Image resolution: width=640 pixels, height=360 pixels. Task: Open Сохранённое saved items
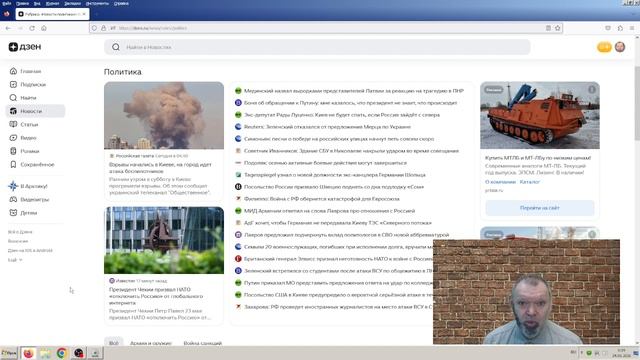pyautogui.click(x=32, y=164)
